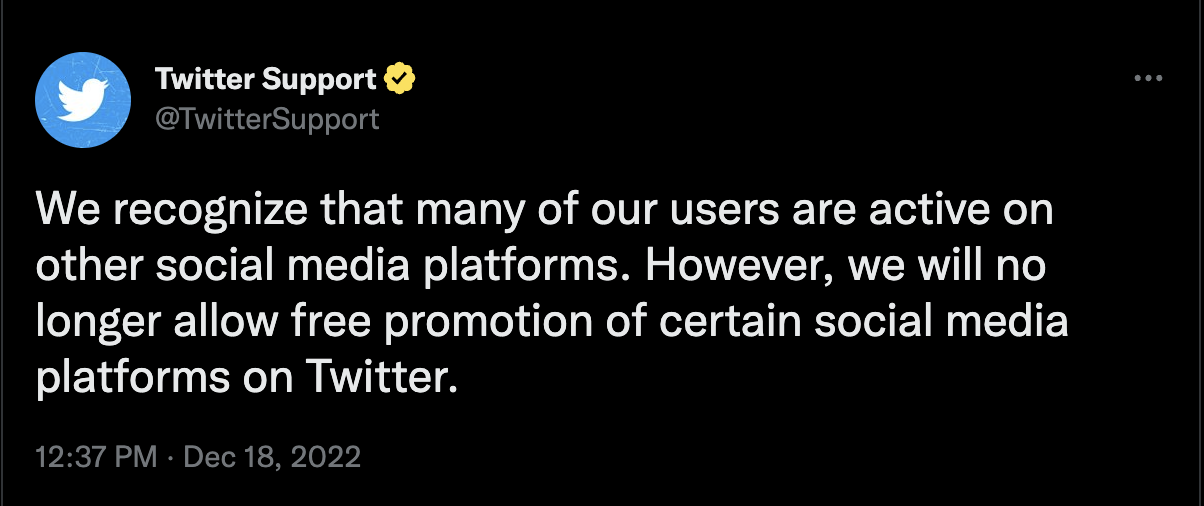1204x506 pixels.
Task: Click the dot separator between time and date
Action: click(171, 457)
